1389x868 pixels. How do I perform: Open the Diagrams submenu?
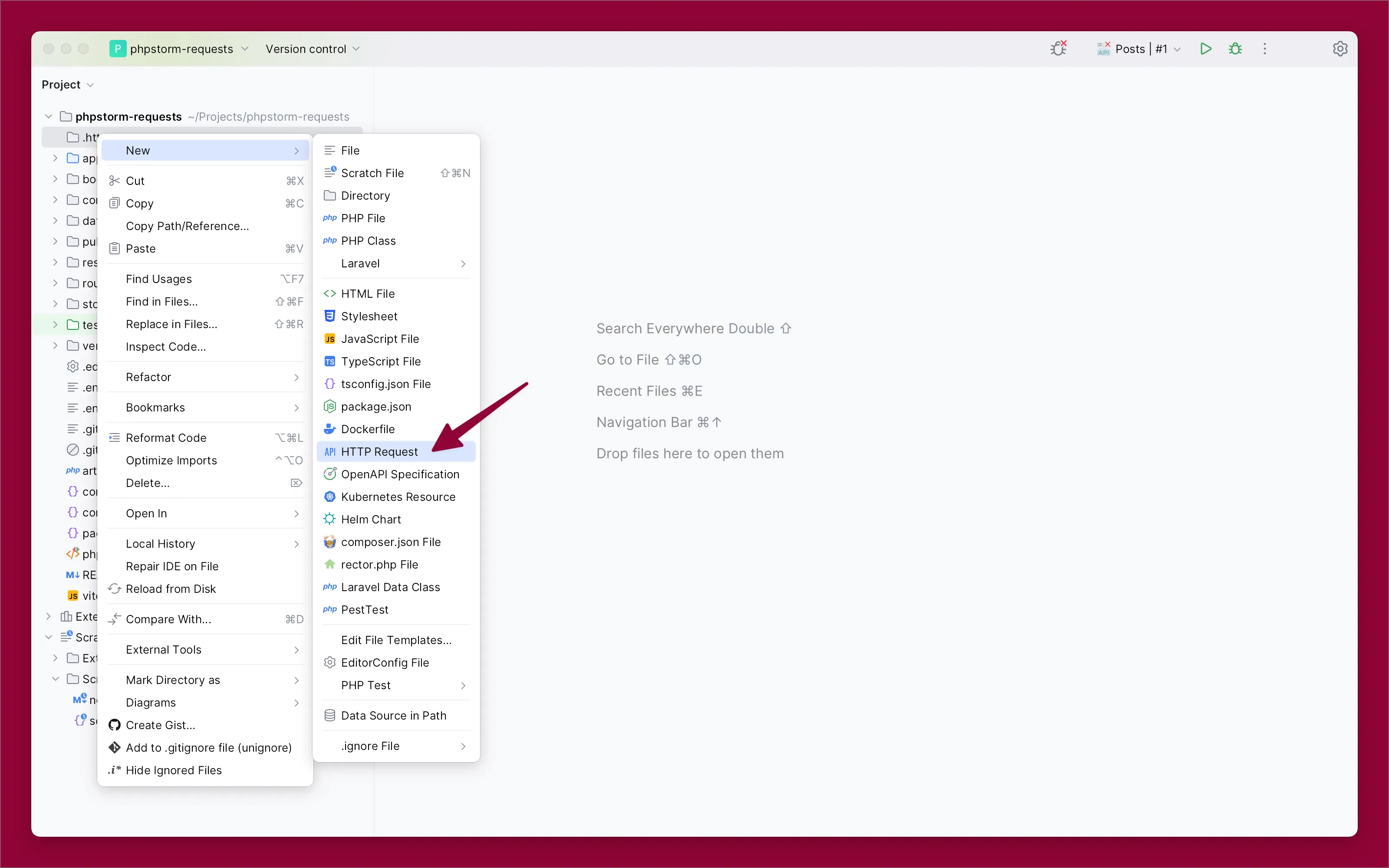pos(205,703)
